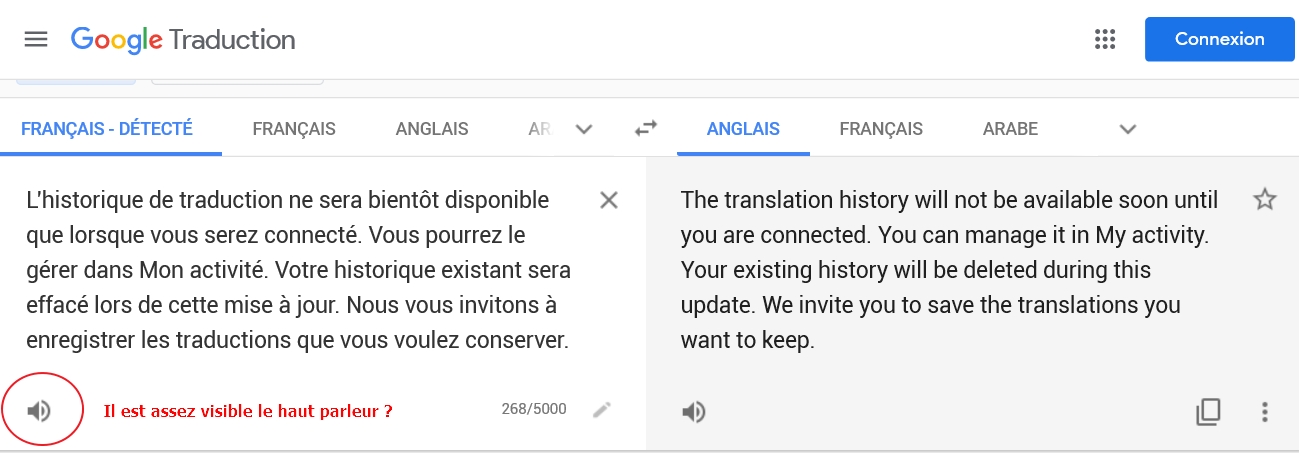The height and width of the screenshot is (453, 1299).
Task: Click inside the French source text box
Action: 298,270
